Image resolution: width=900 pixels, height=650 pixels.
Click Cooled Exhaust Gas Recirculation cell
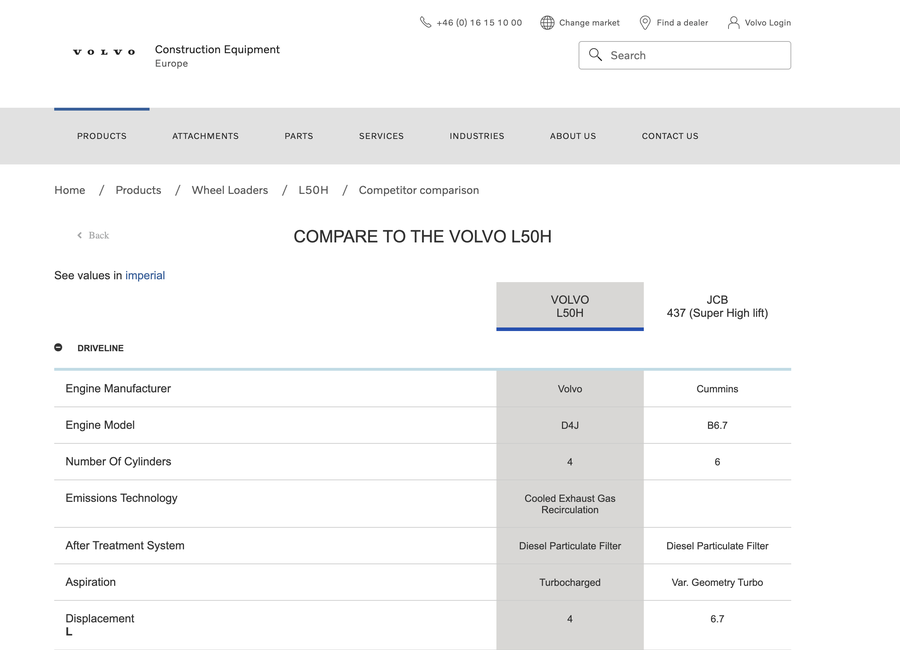570,504
